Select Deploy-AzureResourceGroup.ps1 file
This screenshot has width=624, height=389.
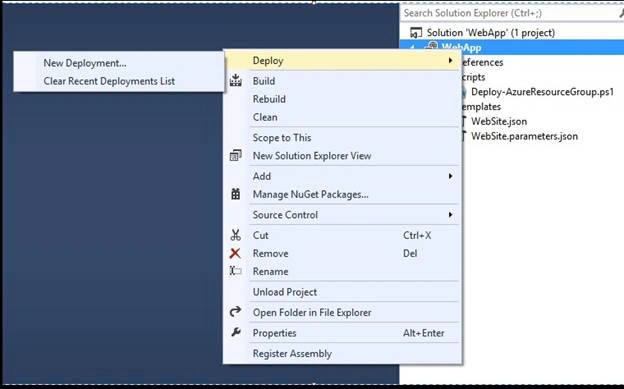(542, 92)
